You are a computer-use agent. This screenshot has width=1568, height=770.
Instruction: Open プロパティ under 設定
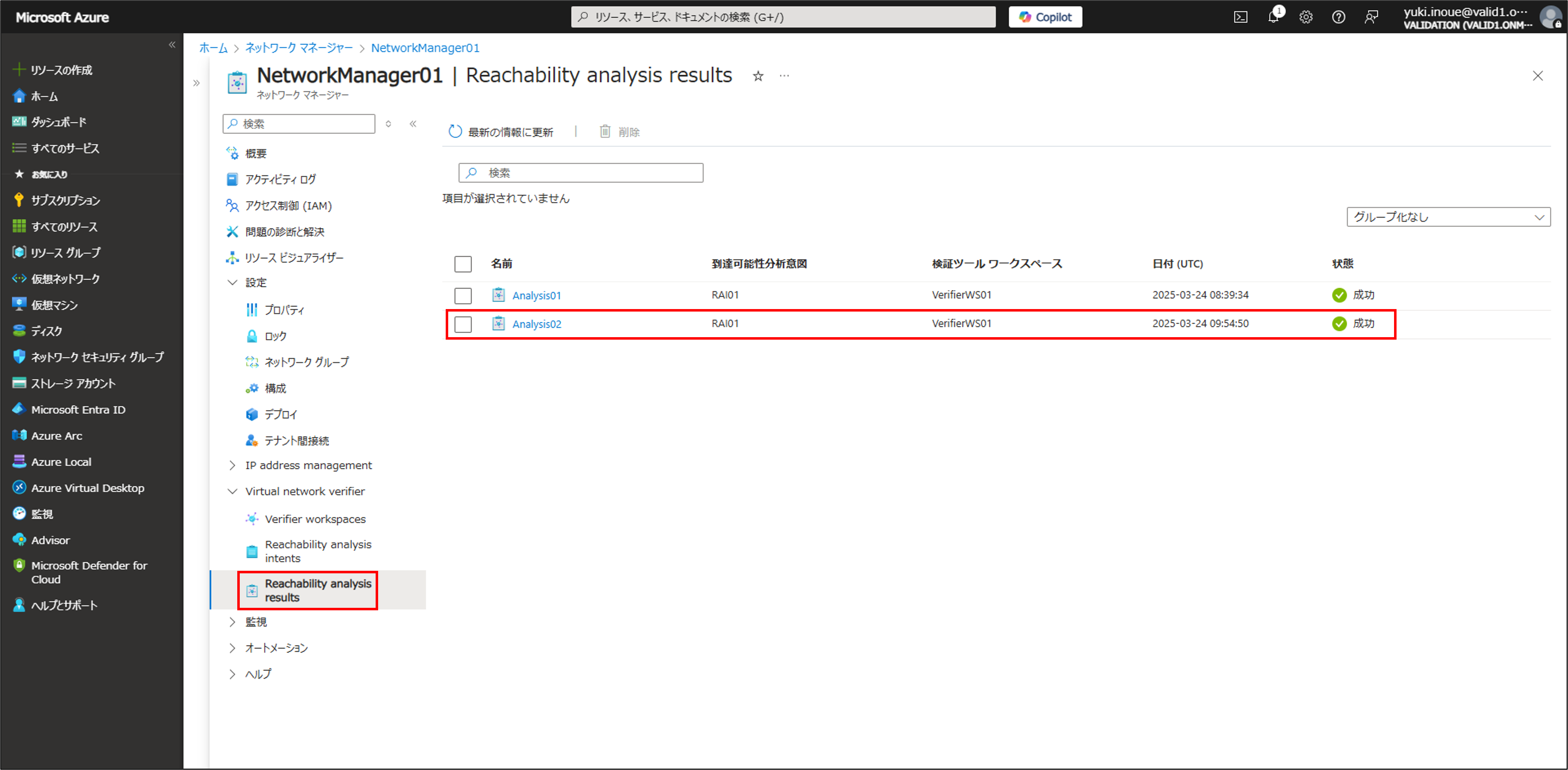point(275,310)
